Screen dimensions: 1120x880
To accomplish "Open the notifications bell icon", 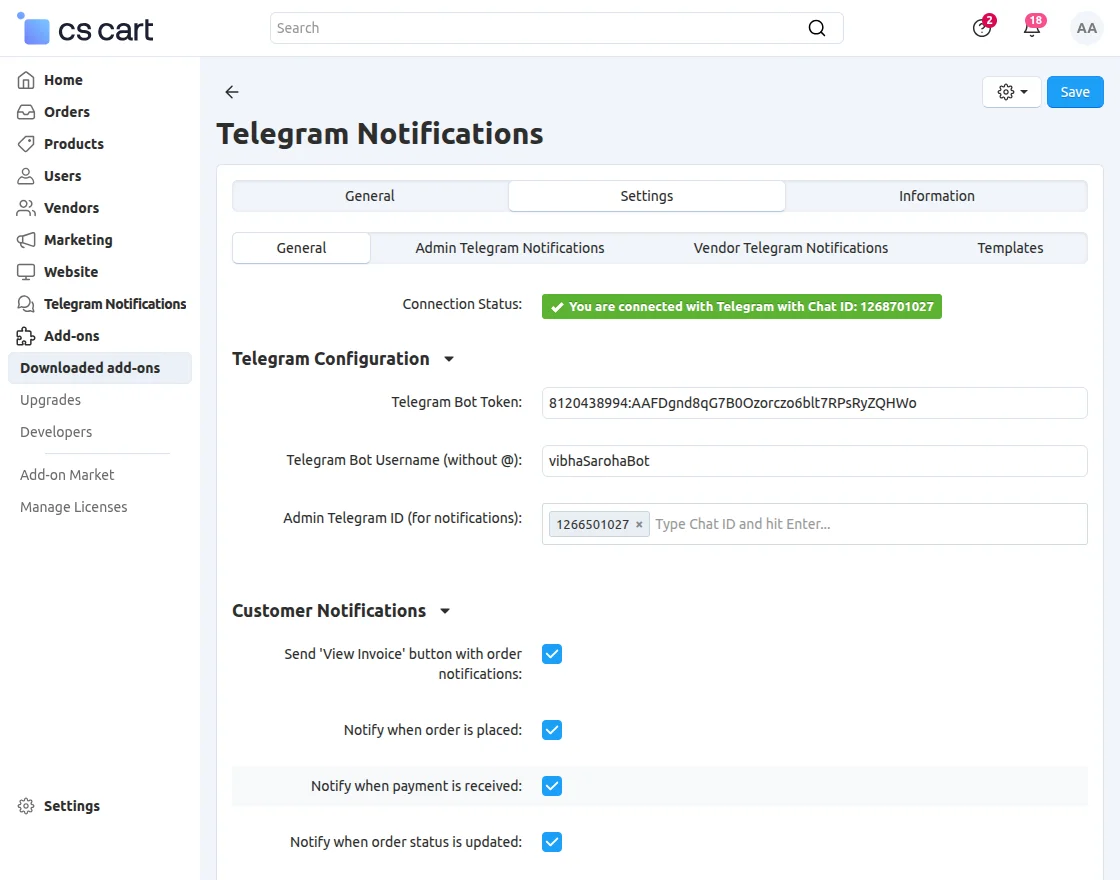I will click(x=1032, y=28).
